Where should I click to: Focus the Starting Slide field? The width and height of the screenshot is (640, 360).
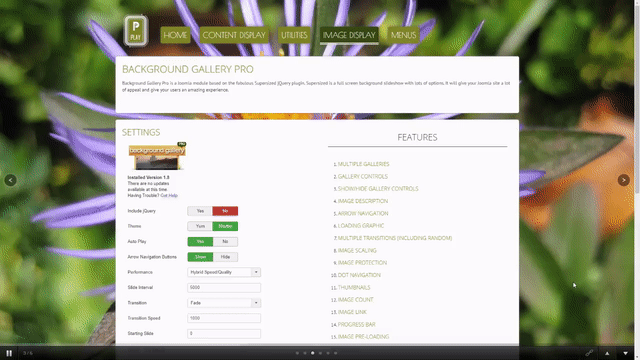tap(224, 333)
